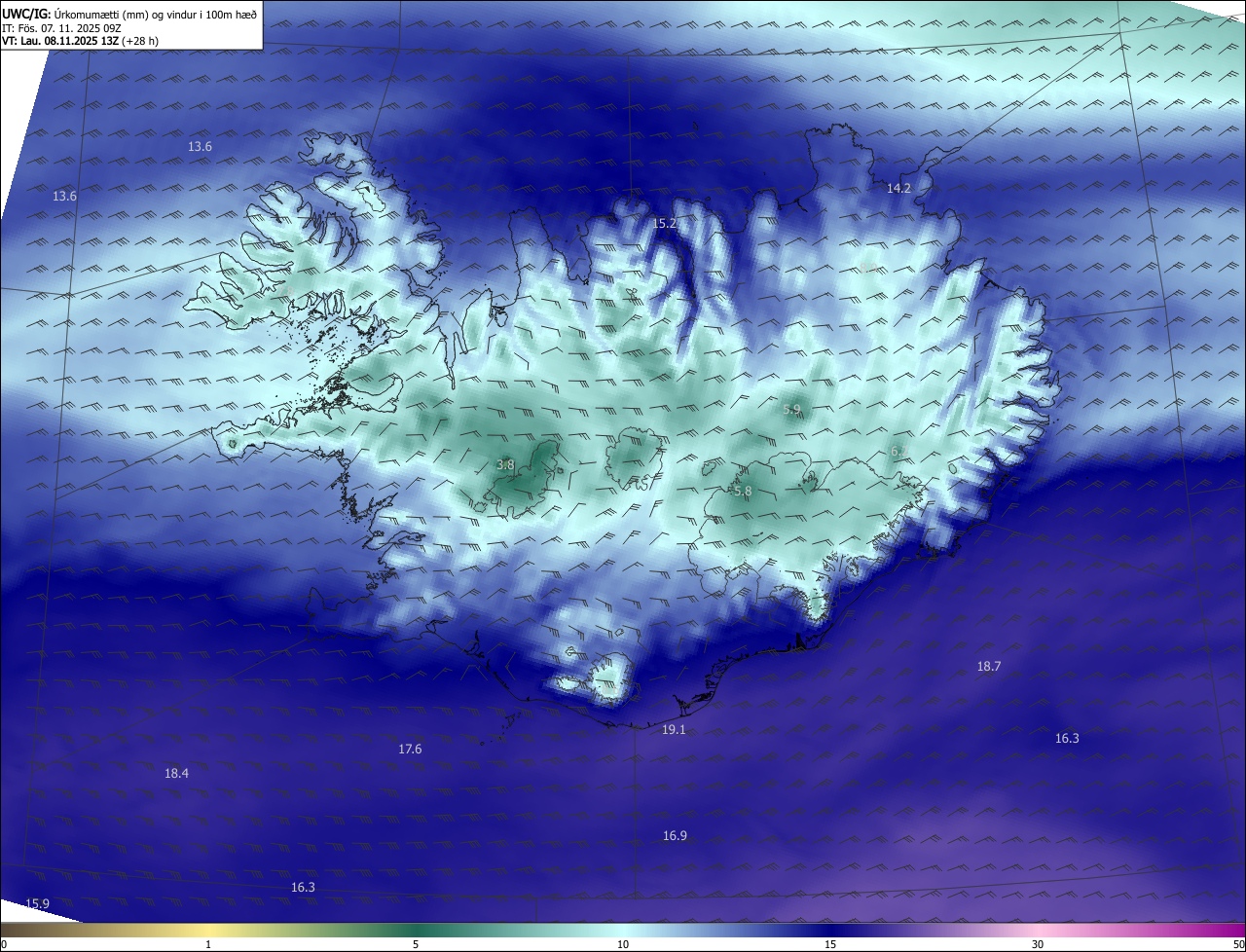Click the 19.1 value label near the coast

coord(674,729)
